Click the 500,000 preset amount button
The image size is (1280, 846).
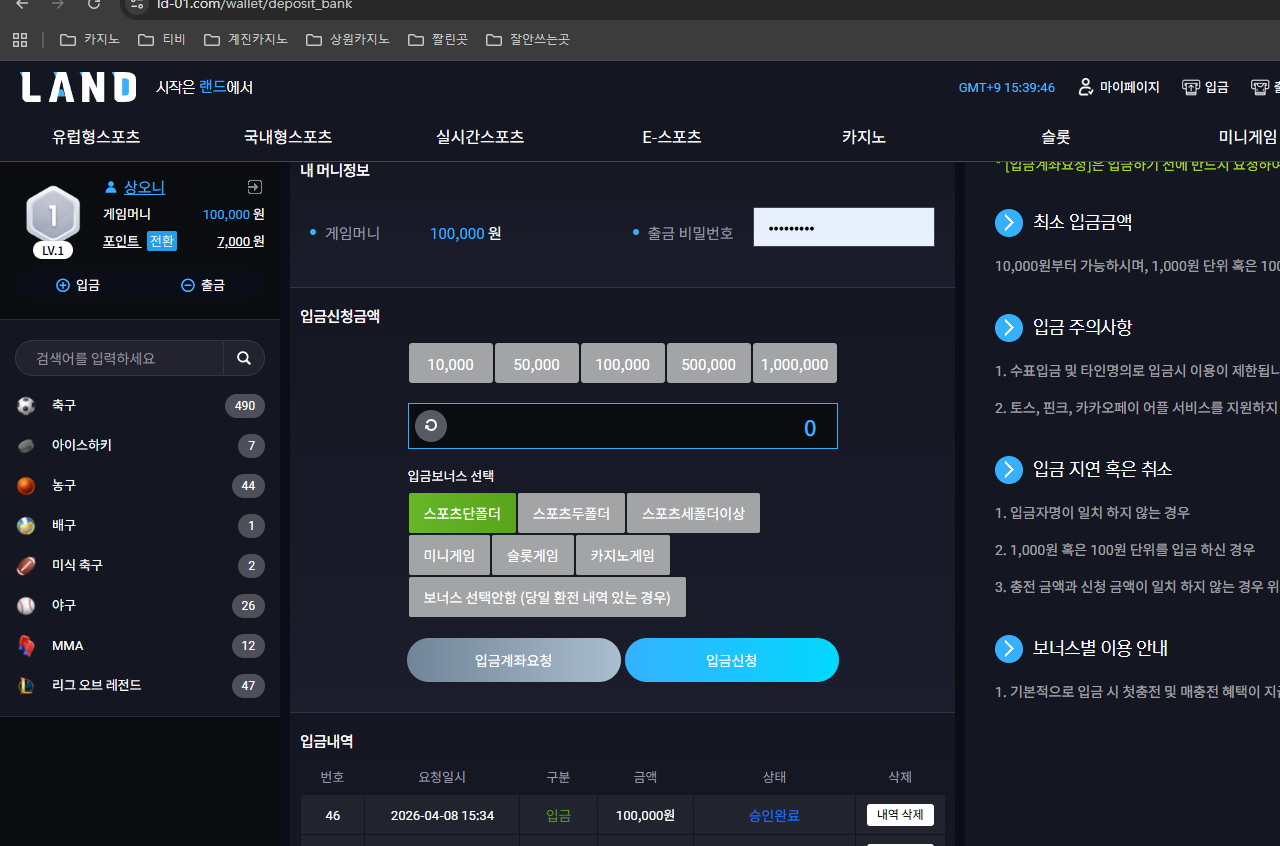(709, 364)
